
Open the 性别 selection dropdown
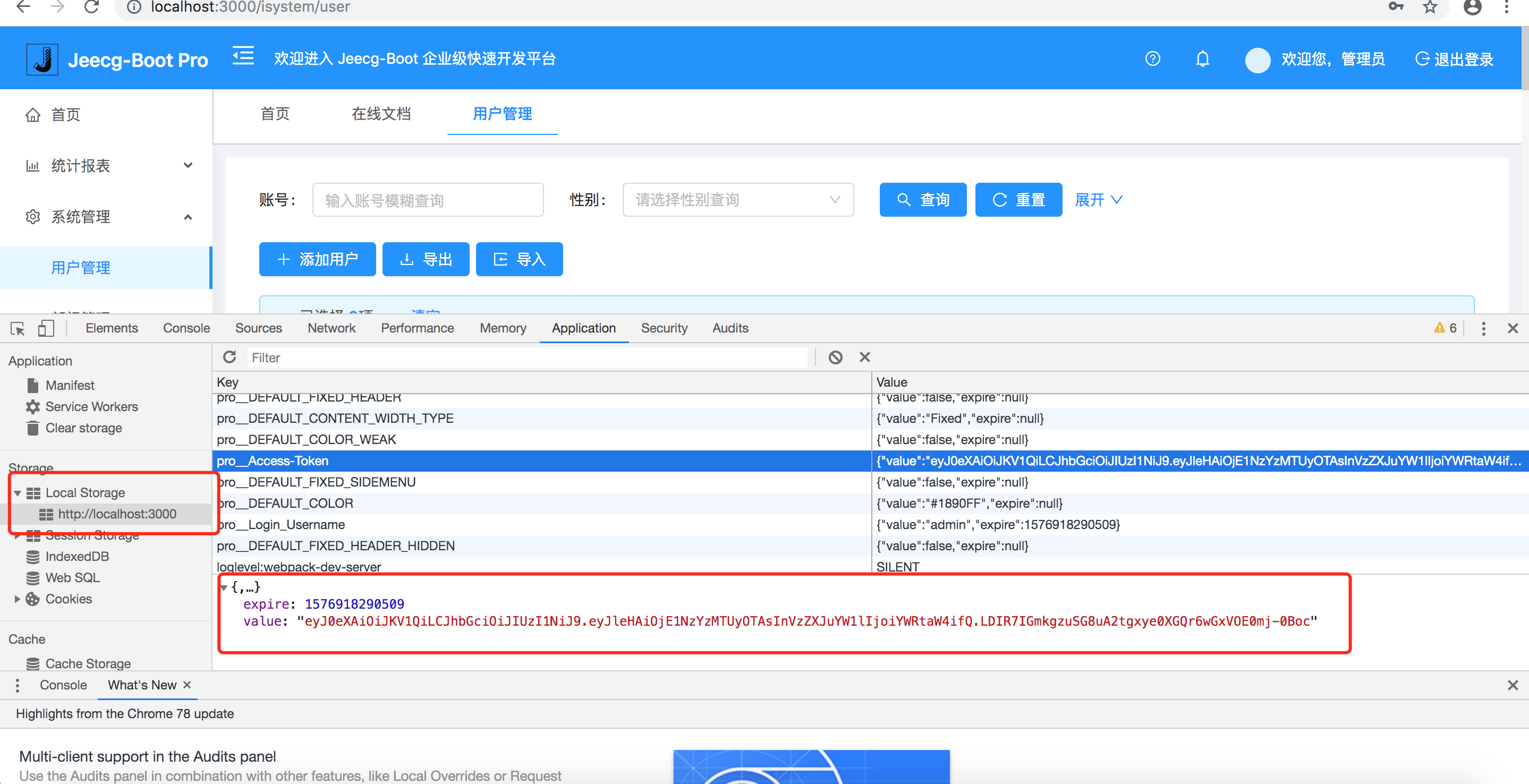[737, 200]
